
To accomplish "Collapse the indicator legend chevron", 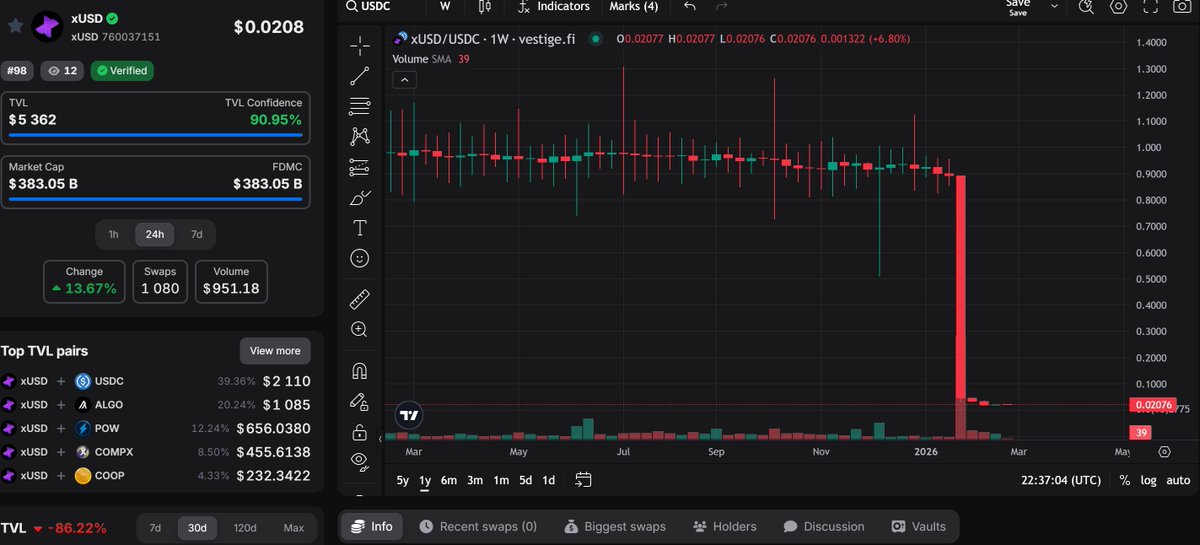I will click(404, 80).
